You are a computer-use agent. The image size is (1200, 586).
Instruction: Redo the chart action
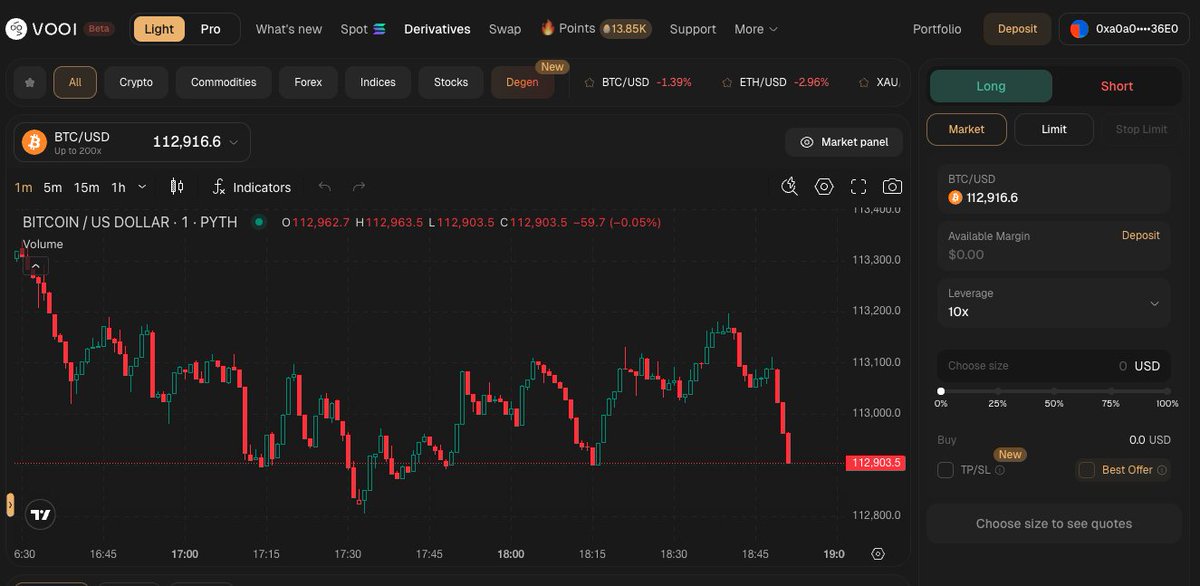359,187
